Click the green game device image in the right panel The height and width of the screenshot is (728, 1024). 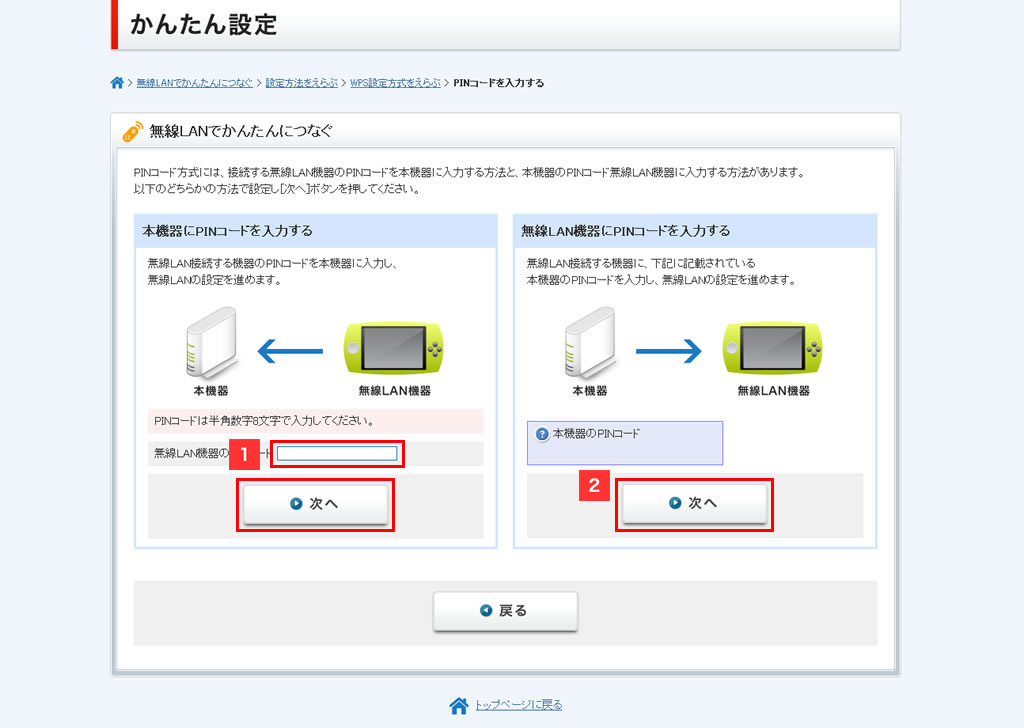click(772, 348)
